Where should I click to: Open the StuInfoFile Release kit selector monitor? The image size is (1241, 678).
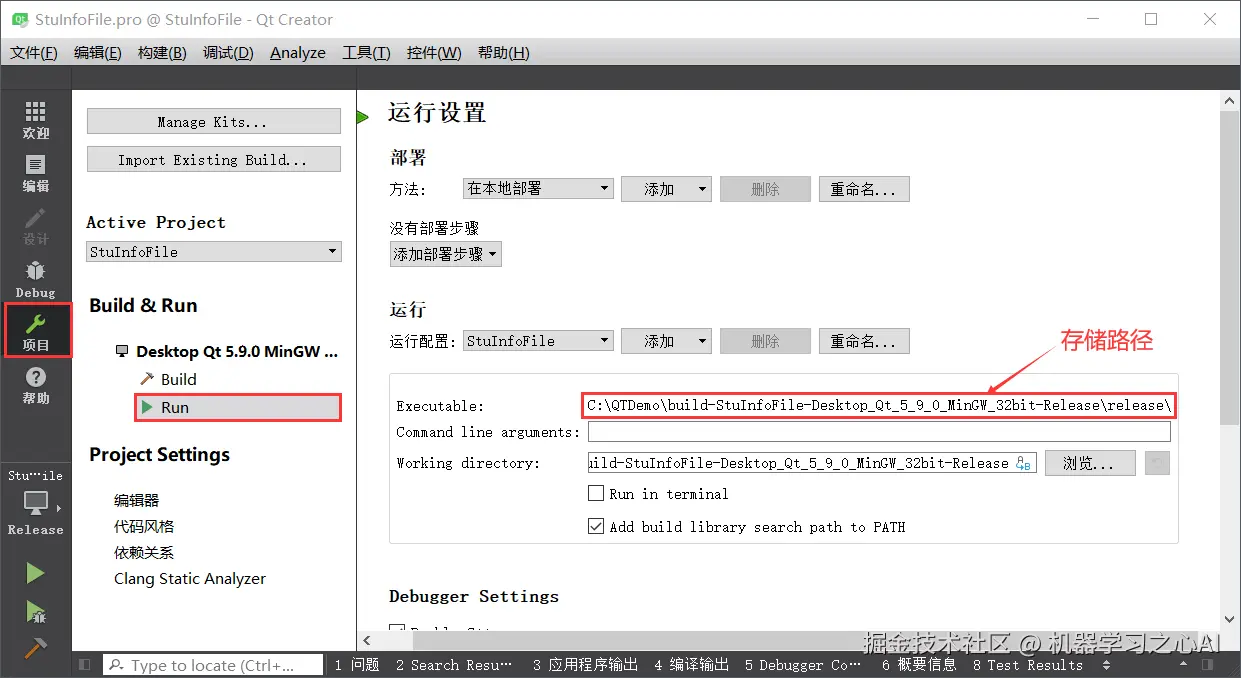(x=35, y=502)
